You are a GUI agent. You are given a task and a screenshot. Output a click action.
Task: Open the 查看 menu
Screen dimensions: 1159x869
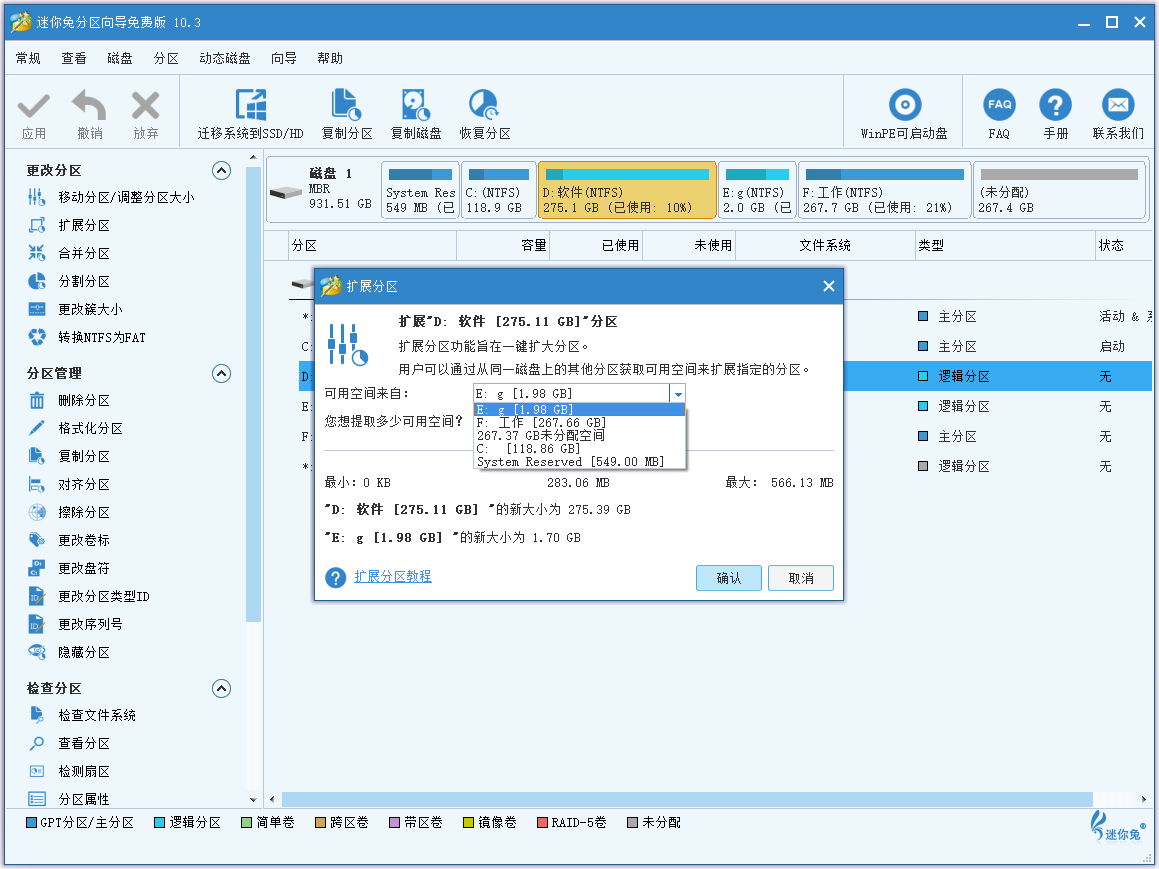tap(74, 58)
